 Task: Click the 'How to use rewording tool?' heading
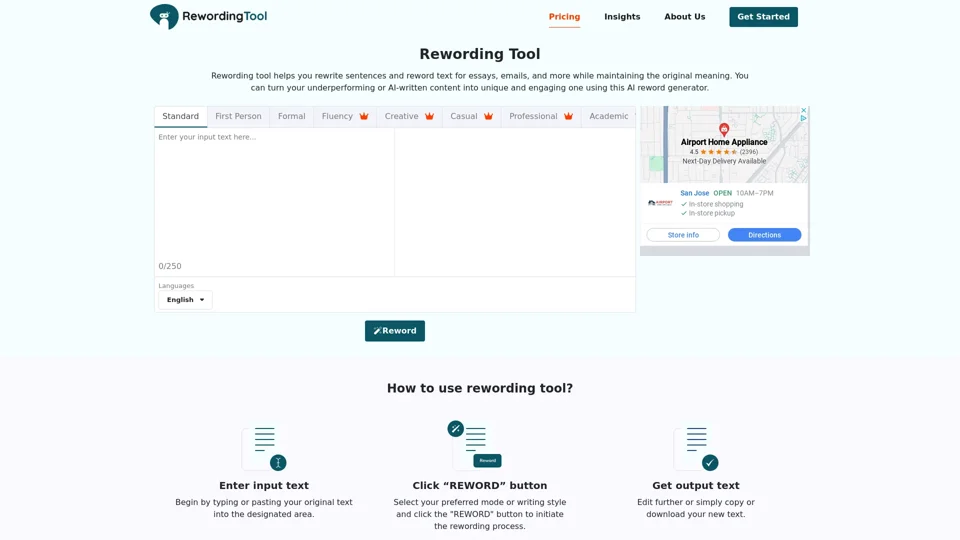(480, 388)
